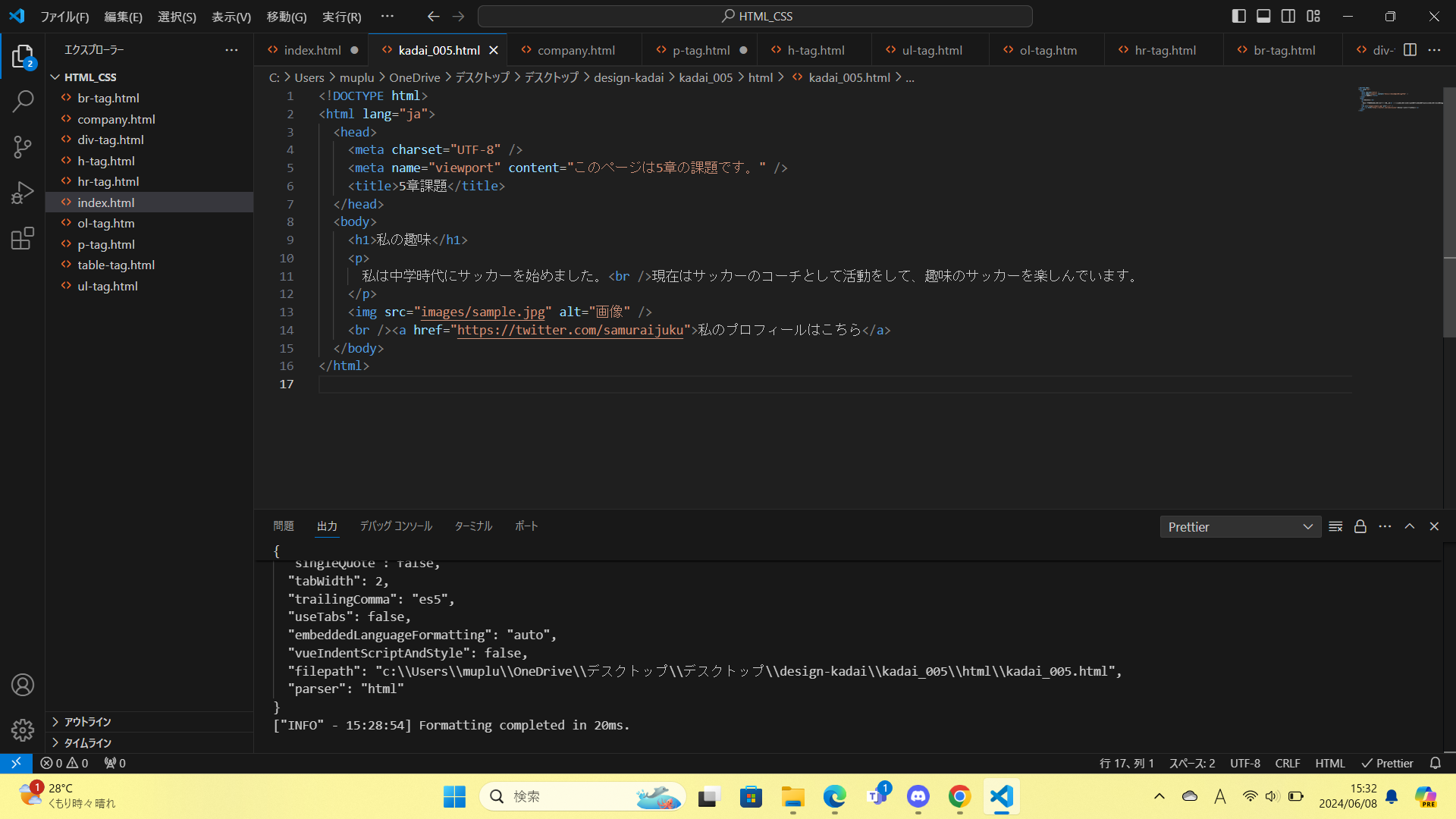The height and width of the screenshot is (819, 1456).
Task: Open the Source Control view
Action: click(23, 147)
